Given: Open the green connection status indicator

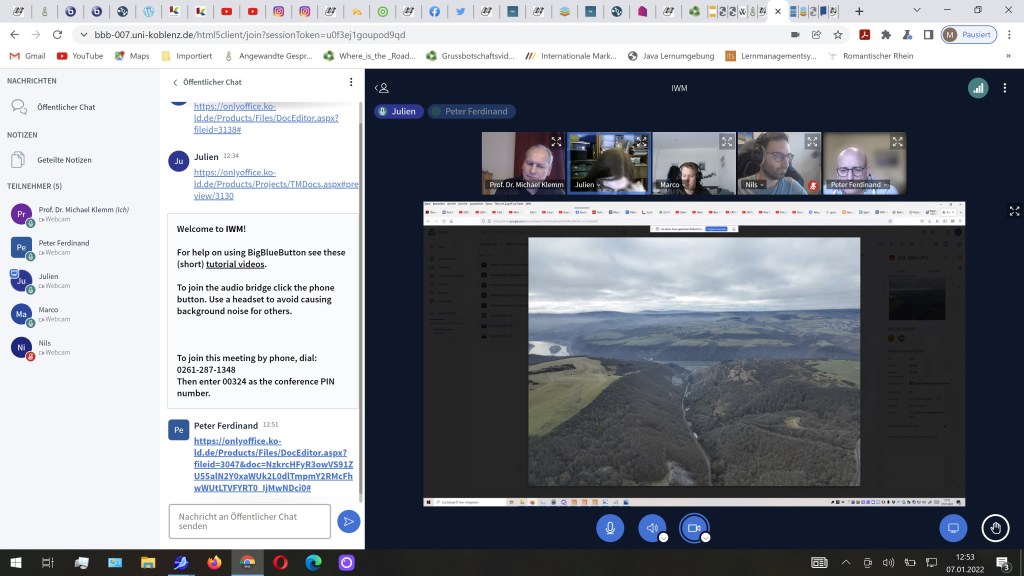Looking at the screenshot, I should pos(977,88).
